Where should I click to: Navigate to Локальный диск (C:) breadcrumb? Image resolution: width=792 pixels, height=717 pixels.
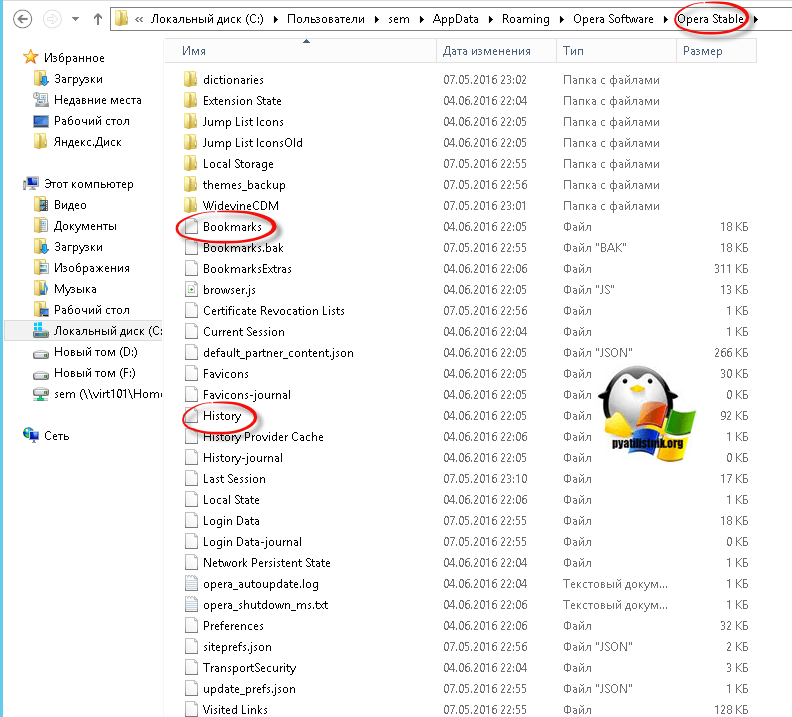[x=207, y=19]
